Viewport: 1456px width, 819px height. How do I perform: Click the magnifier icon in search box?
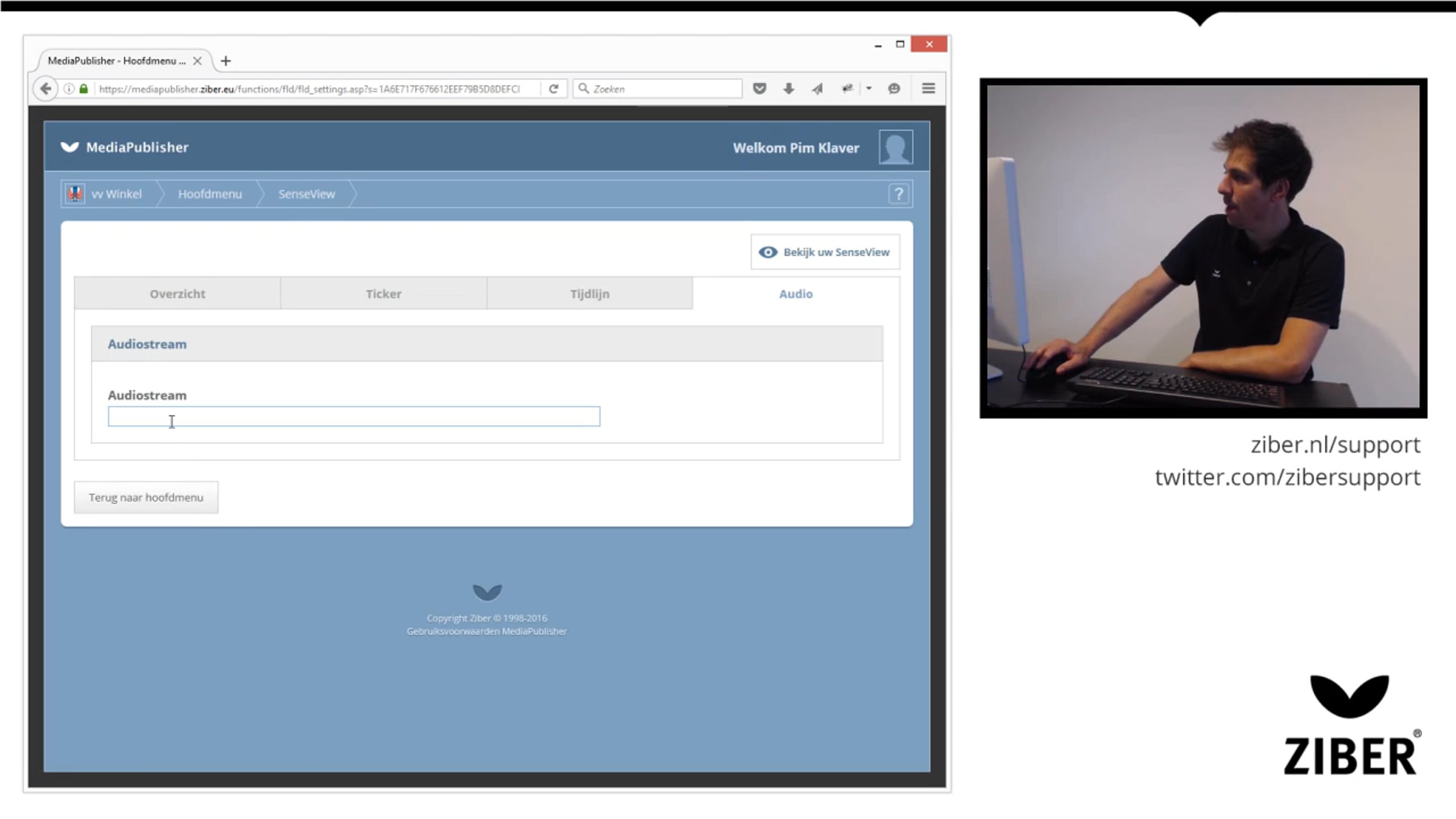pyautogui.click(x=584, y=89)
